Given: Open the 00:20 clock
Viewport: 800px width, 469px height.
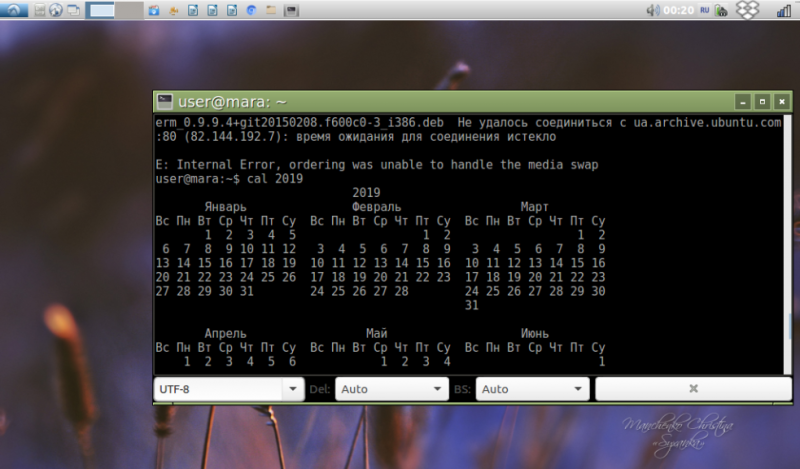Looking at the screenshot, I should tap(679, 10).
